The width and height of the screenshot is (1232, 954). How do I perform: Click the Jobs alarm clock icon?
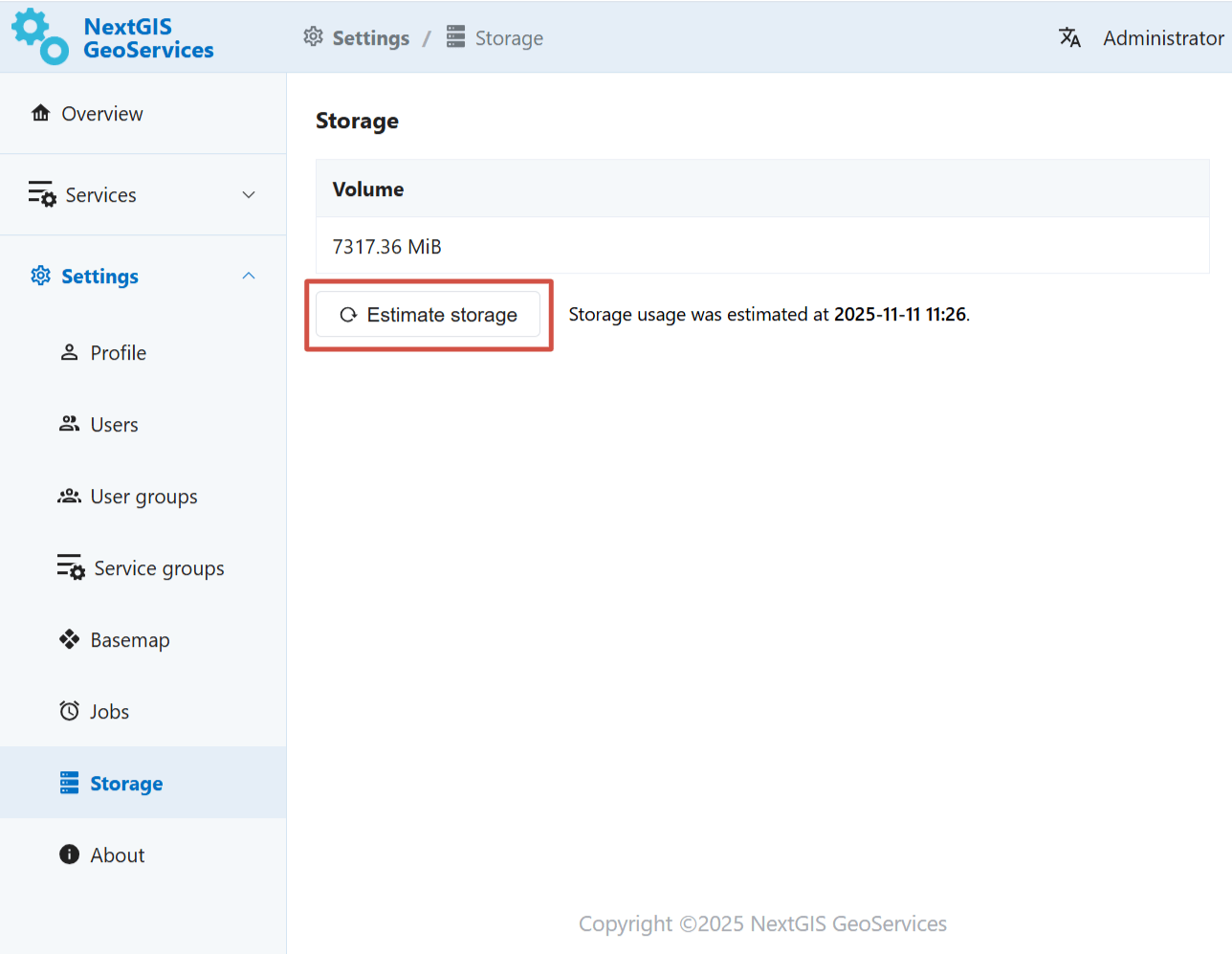pyautogui.click(x=69, y=711)
